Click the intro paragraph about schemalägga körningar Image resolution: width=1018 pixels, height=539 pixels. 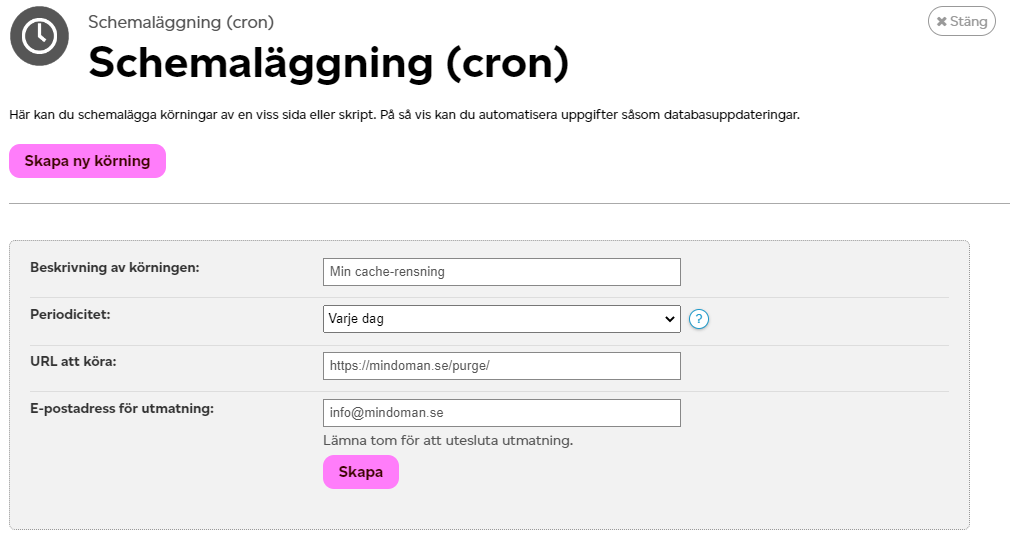(404, 115)
